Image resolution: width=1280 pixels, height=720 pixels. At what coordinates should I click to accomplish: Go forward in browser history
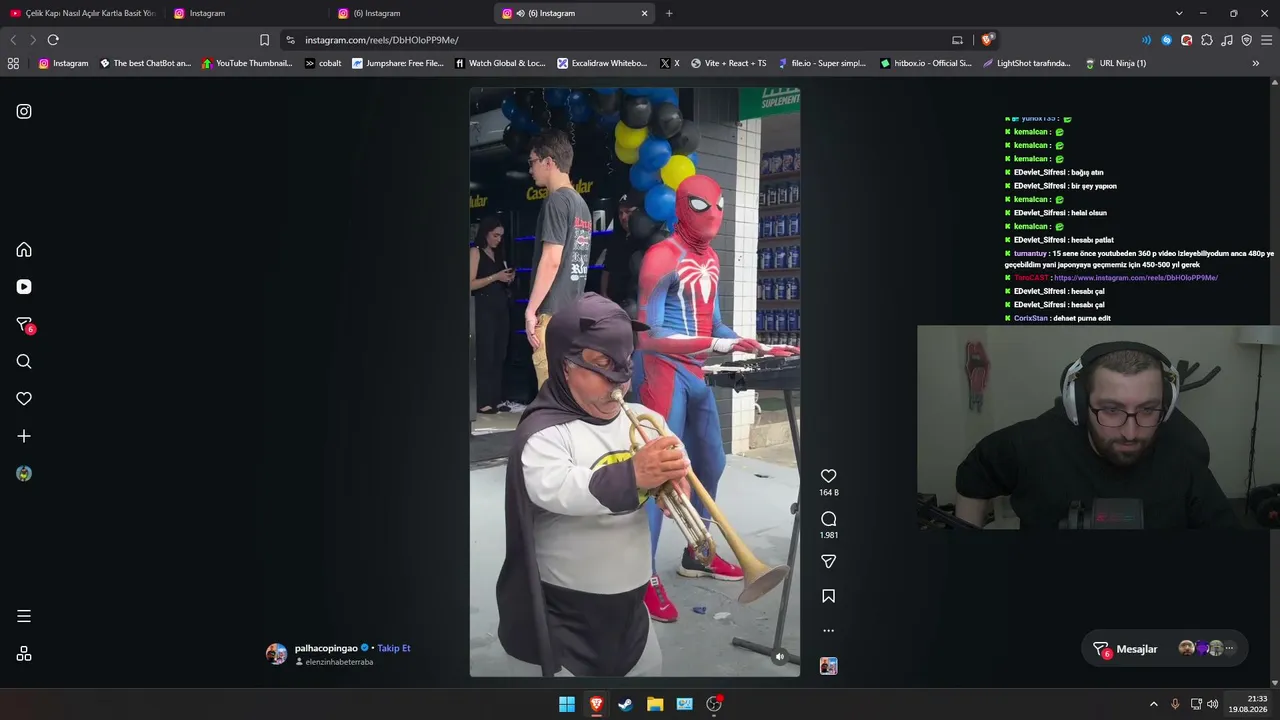pos(33,40)
